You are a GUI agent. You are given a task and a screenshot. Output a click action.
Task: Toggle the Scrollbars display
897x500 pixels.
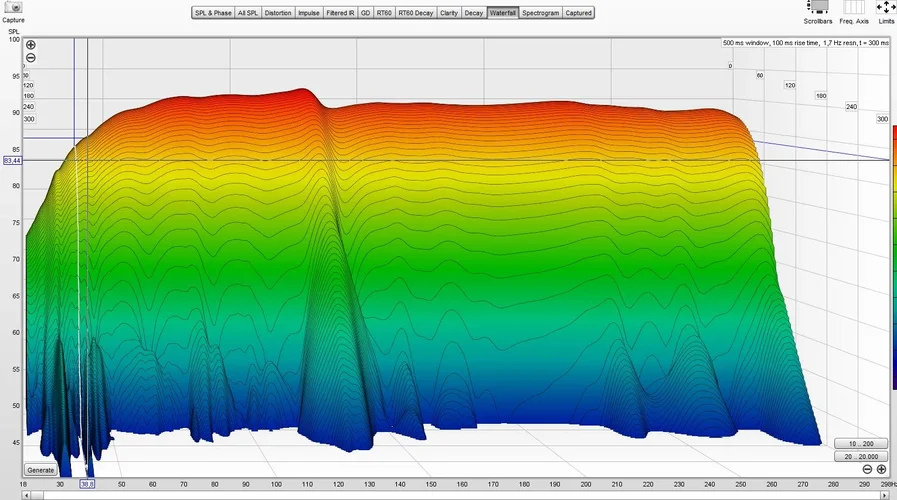(818, 8)
